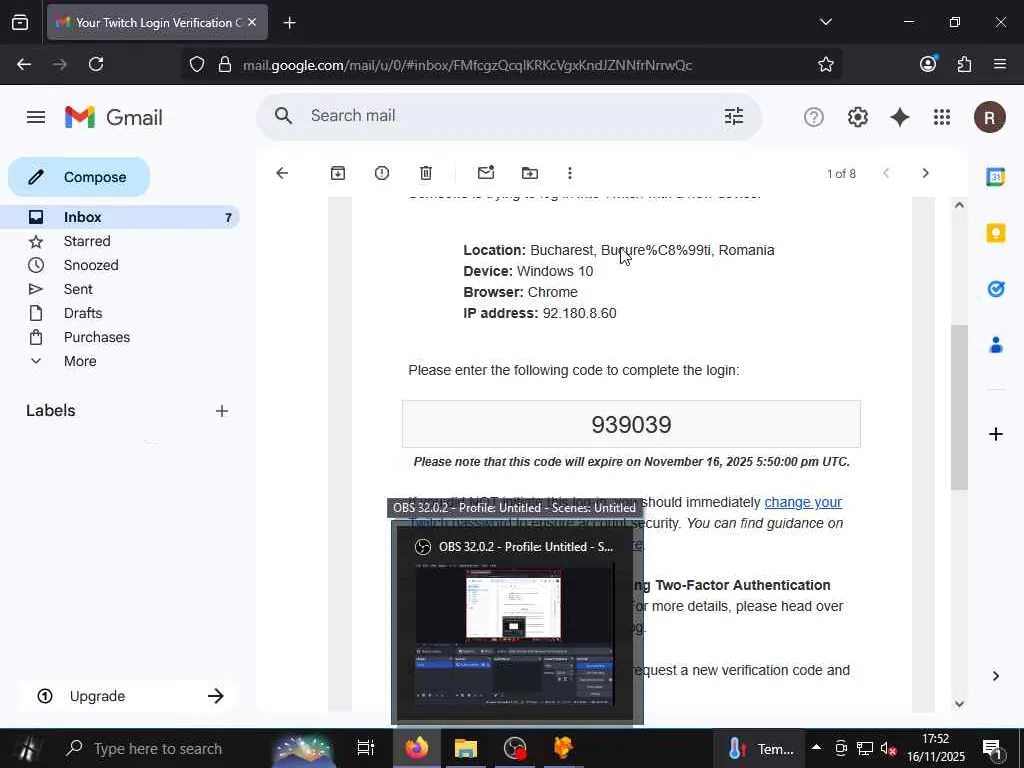Focus the Search mail field
The image size is (1024, 768).
[x=509, y=116]
